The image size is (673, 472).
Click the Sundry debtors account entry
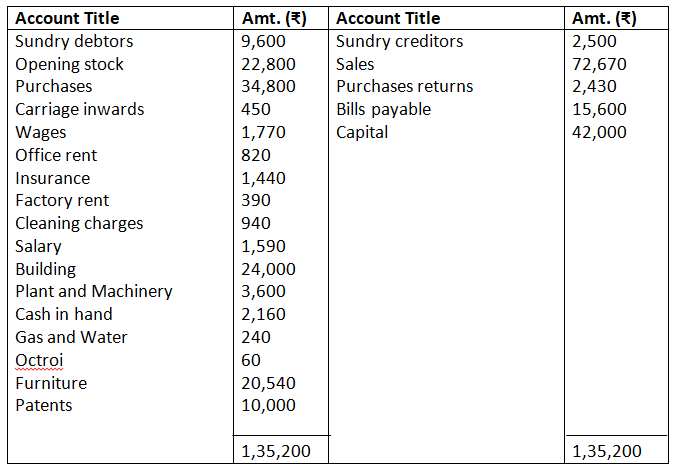[74, 42]
